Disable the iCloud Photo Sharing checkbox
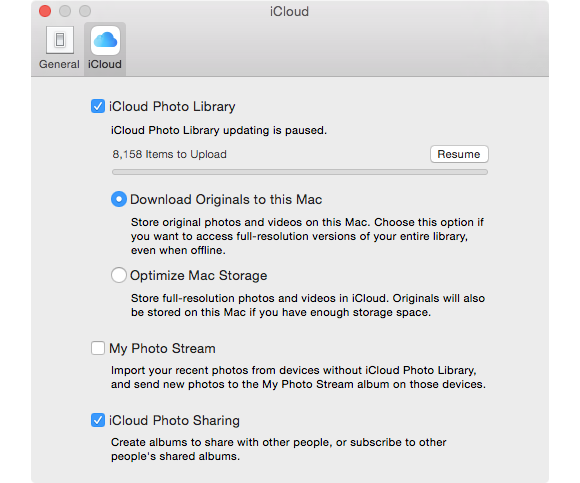 click(98, 420)
